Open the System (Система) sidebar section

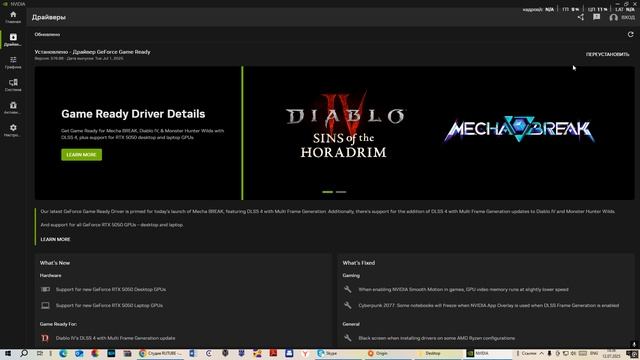[13, 85]
